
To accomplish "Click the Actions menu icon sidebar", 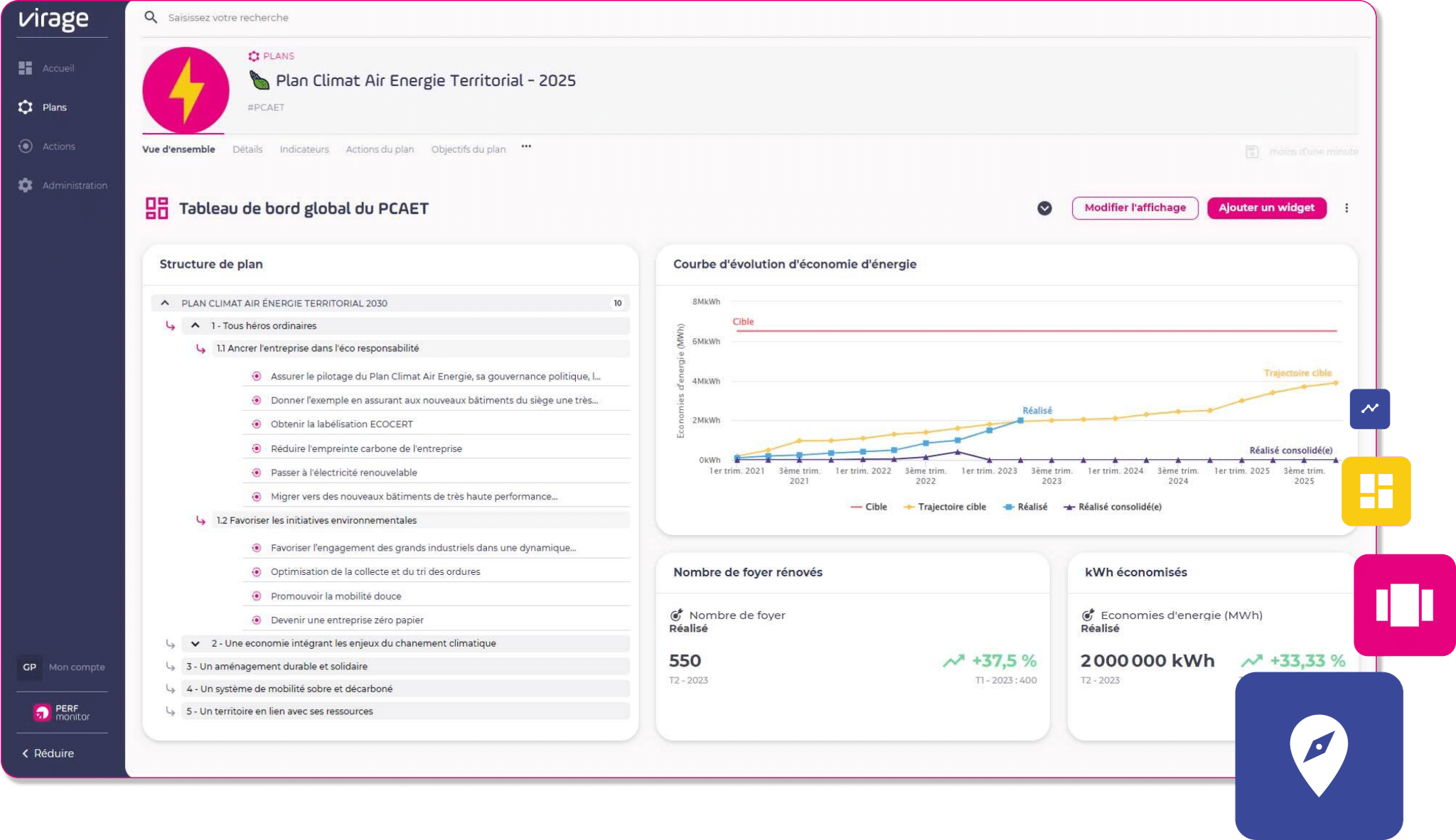I will tap(26, 146).
